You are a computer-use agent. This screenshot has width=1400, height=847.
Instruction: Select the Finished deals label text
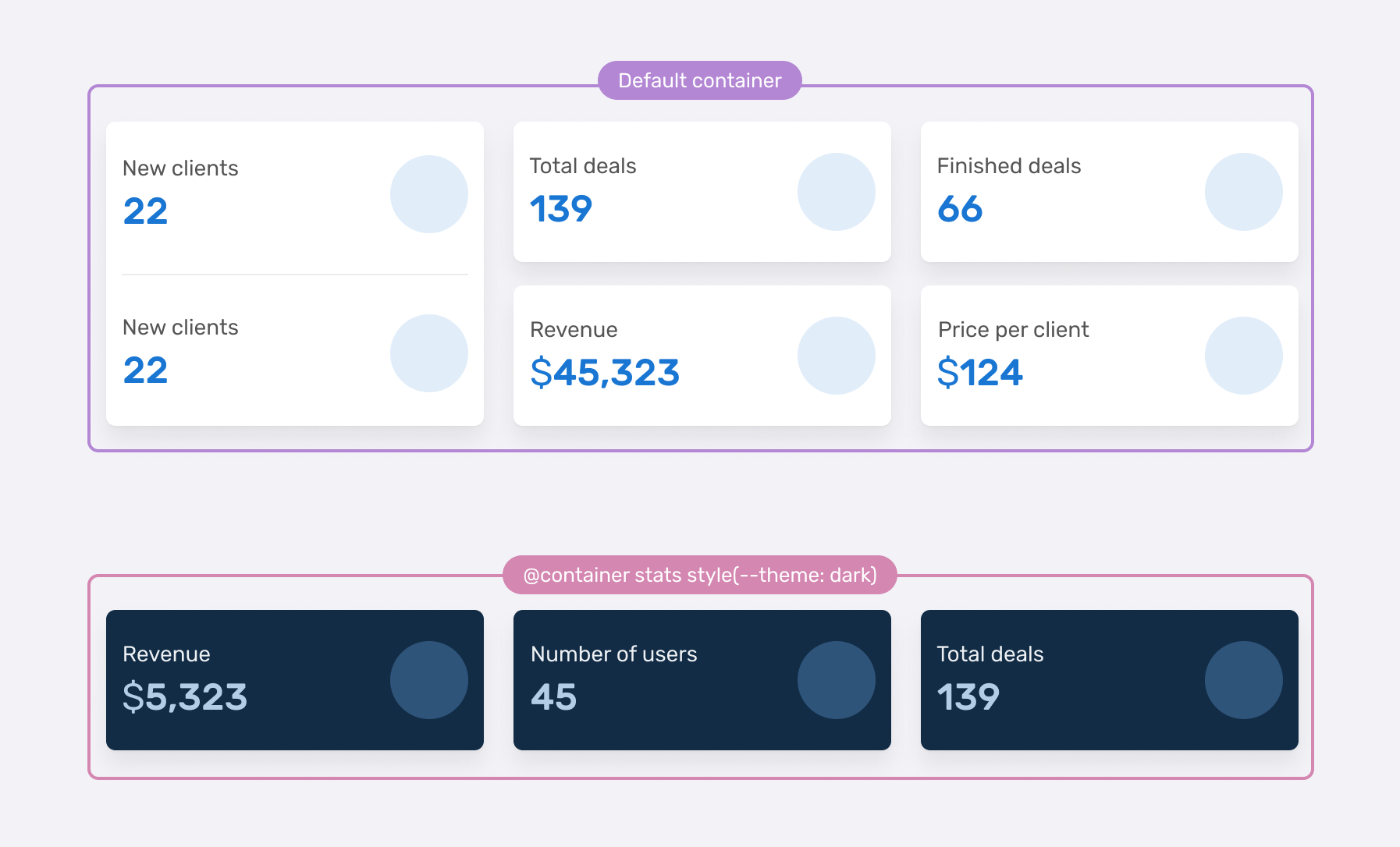pos(1008,166)
